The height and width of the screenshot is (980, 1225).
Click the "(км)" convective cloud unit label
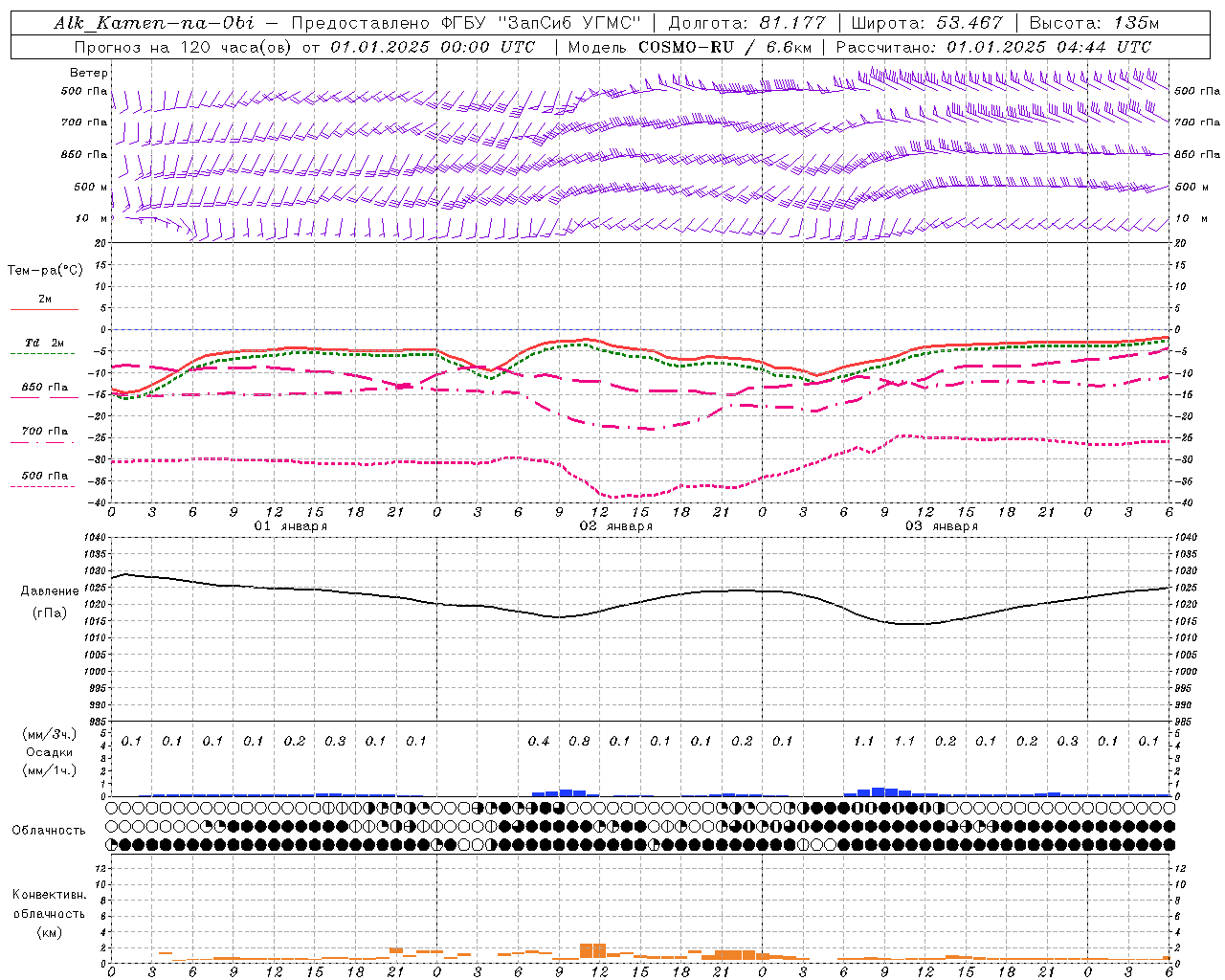50,932
